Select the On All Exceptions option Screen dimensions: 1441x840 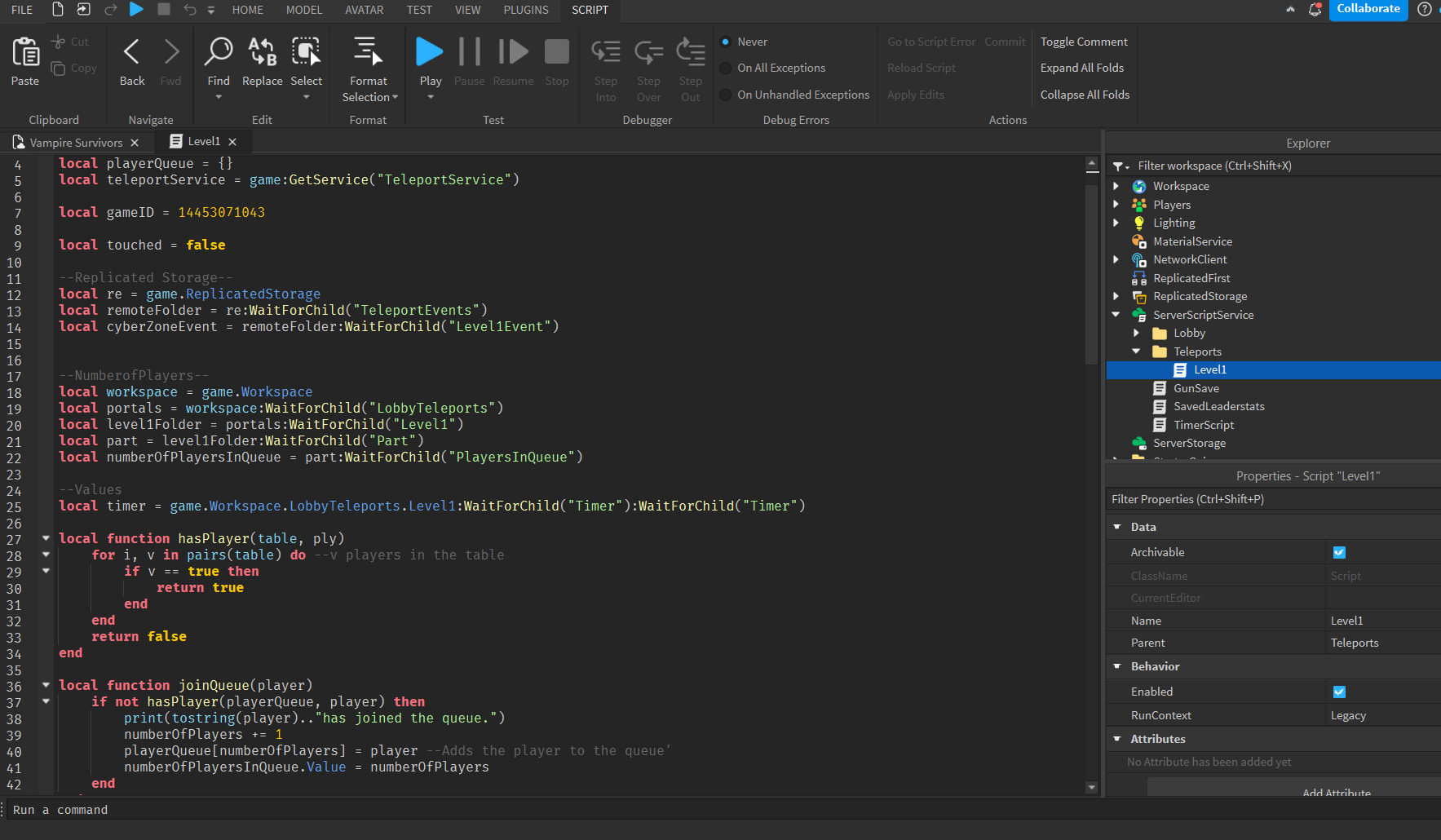point(725,69)
